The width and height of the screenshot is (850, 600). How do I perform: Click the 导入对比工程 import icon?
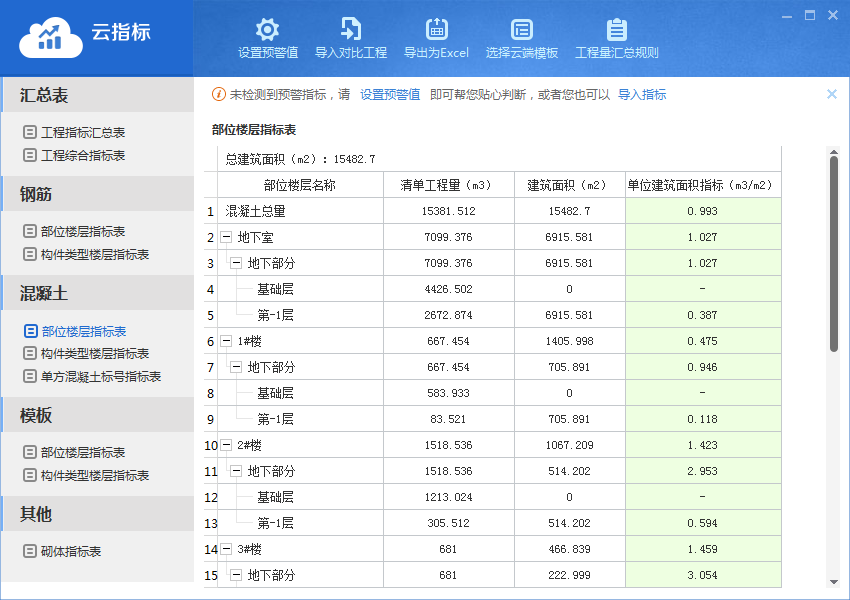(x=351, y=29)
